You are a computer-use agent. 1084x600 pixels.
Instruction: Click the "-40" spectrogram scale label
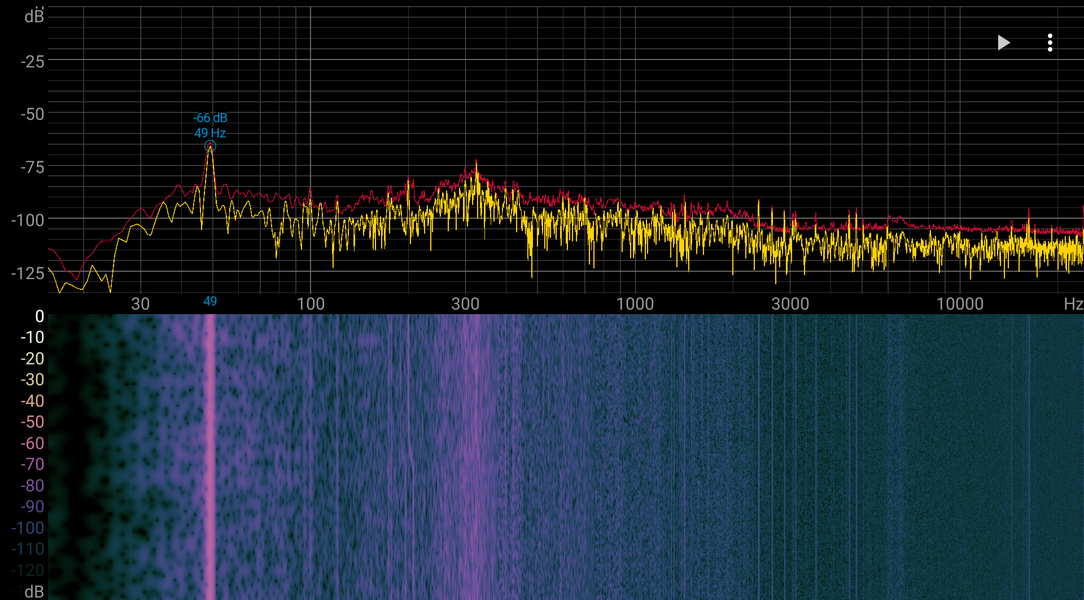[32, 401]
